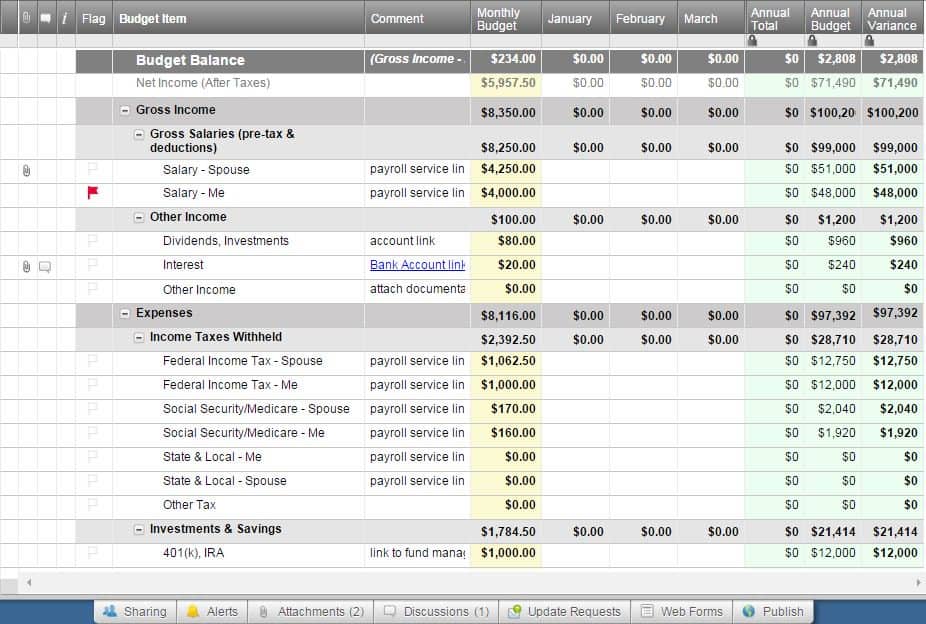Click the row info column header icon
Screen dimensions: 926x624
(65, 18)
